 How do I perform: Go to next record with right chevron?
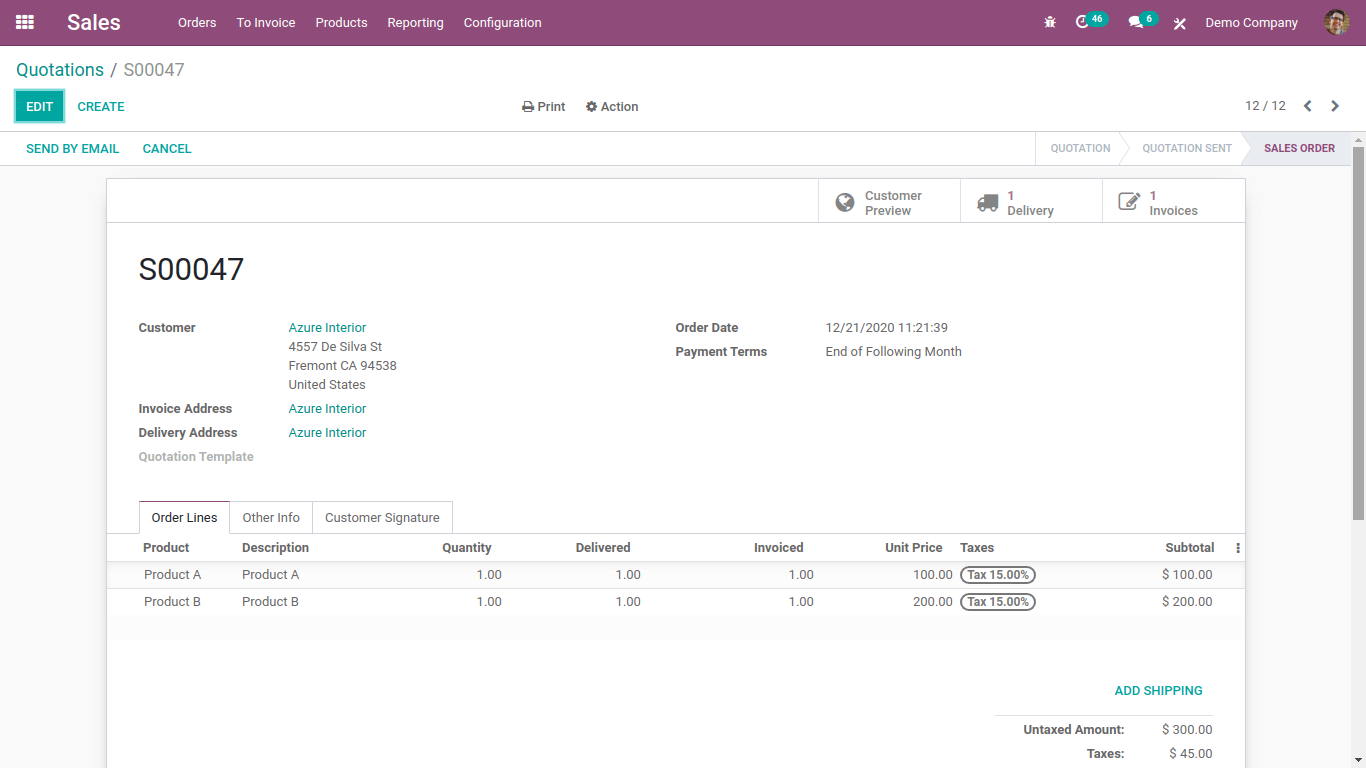1335,106
